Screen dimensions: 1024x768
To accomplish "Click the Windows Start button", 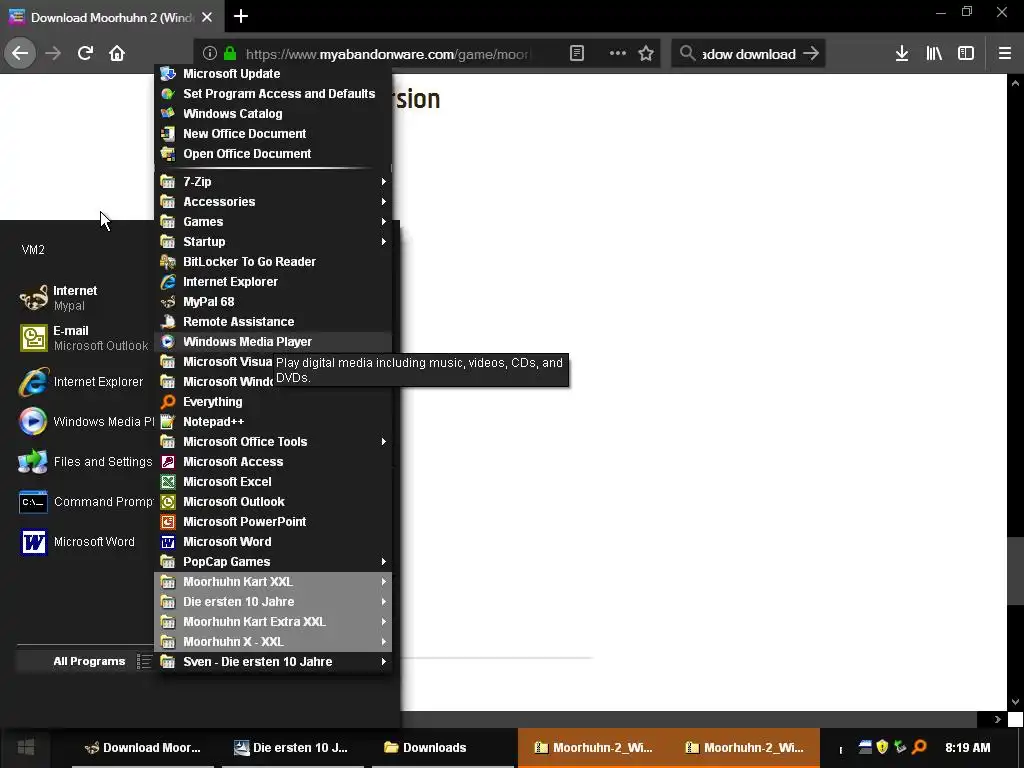I will click(26, 748).
